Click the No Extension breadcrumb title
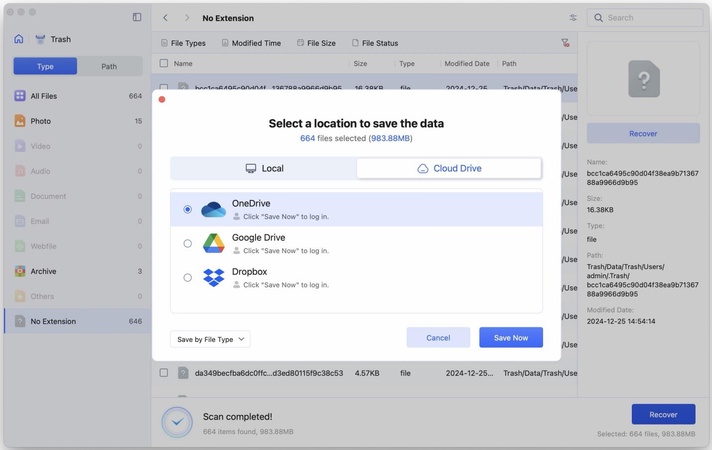The width and height of the screenshot is (712, 450). click(228, 18)
